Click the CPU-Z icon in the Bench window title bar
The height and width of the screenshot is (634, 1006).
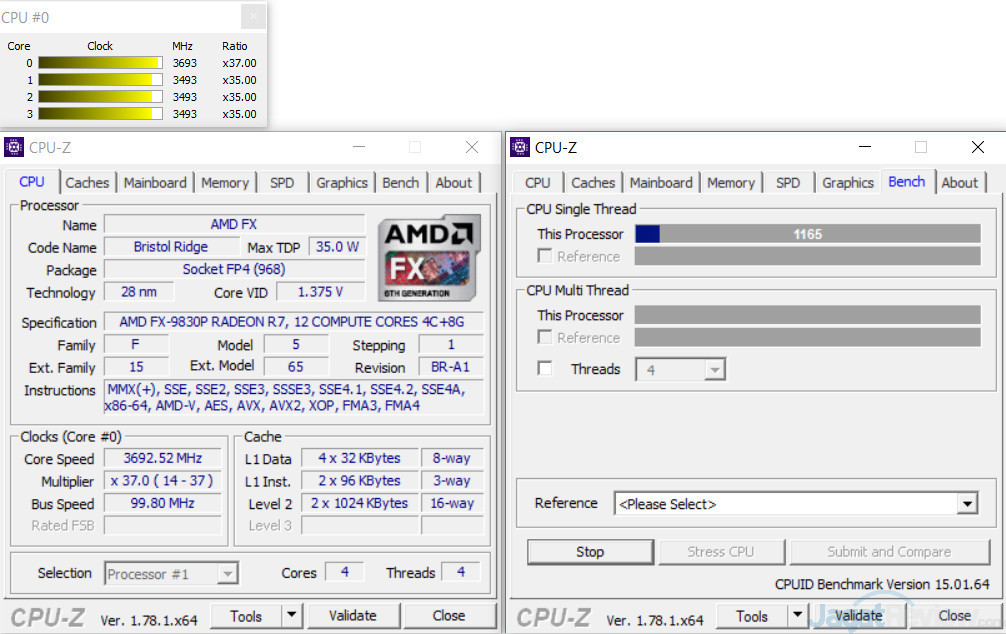click(x=519, y=147)
